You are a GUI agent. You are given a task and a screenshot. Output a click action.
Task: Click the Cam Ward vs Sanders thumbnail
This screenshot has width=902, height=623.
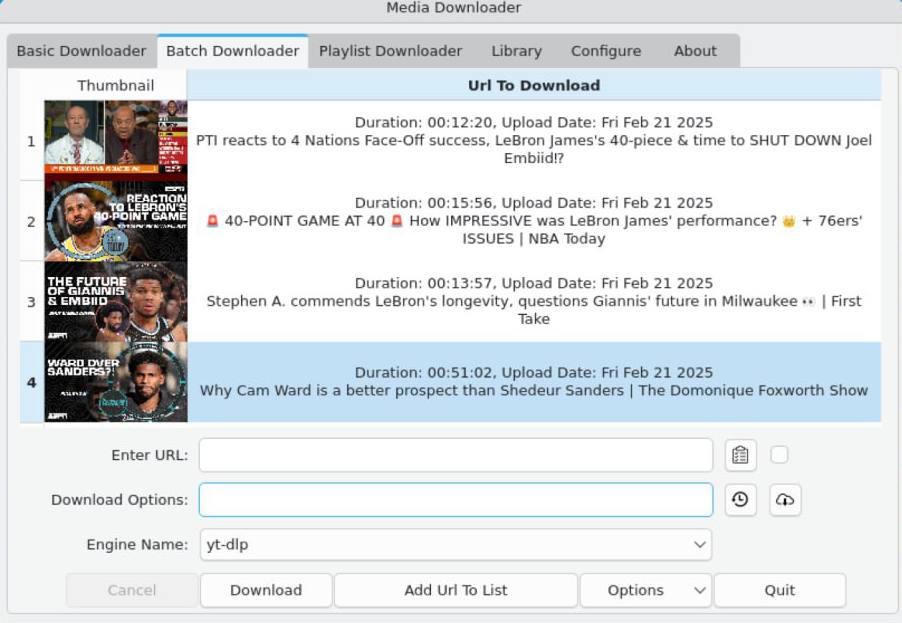coord(115,382)
